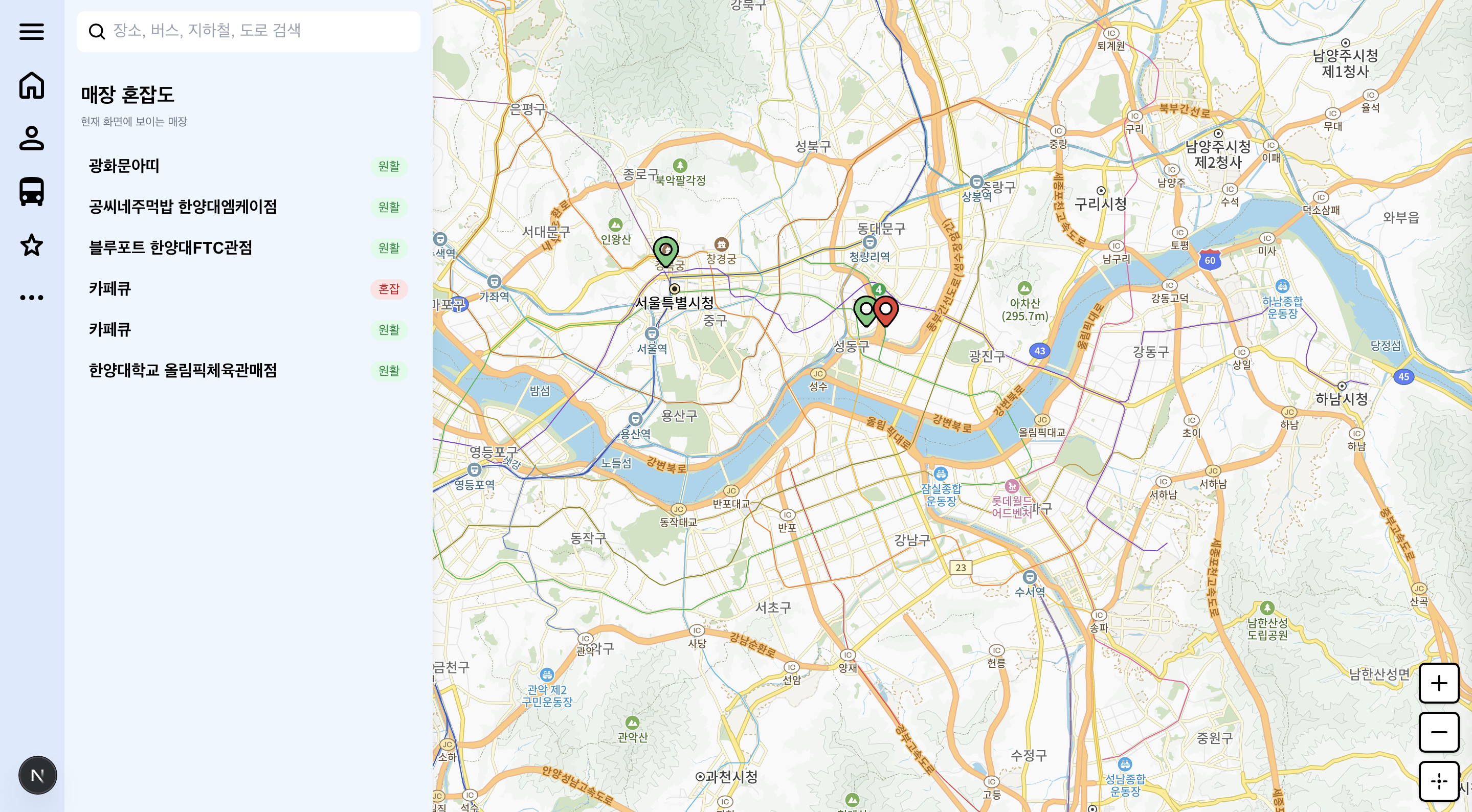
Task: Click the search magnifier icon
Action: coord(98,31)
